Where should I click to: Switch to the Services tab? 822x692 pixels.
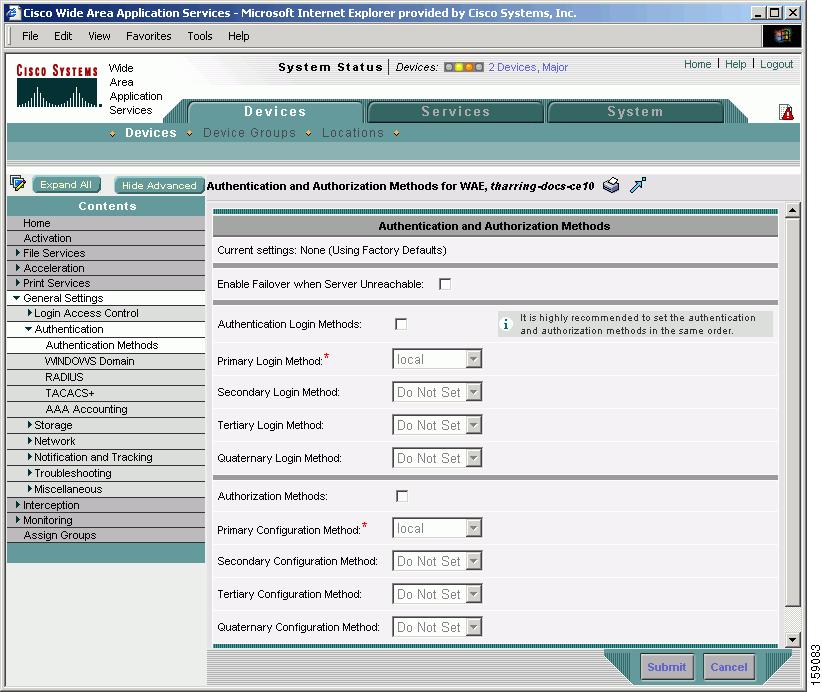[456, 112]
